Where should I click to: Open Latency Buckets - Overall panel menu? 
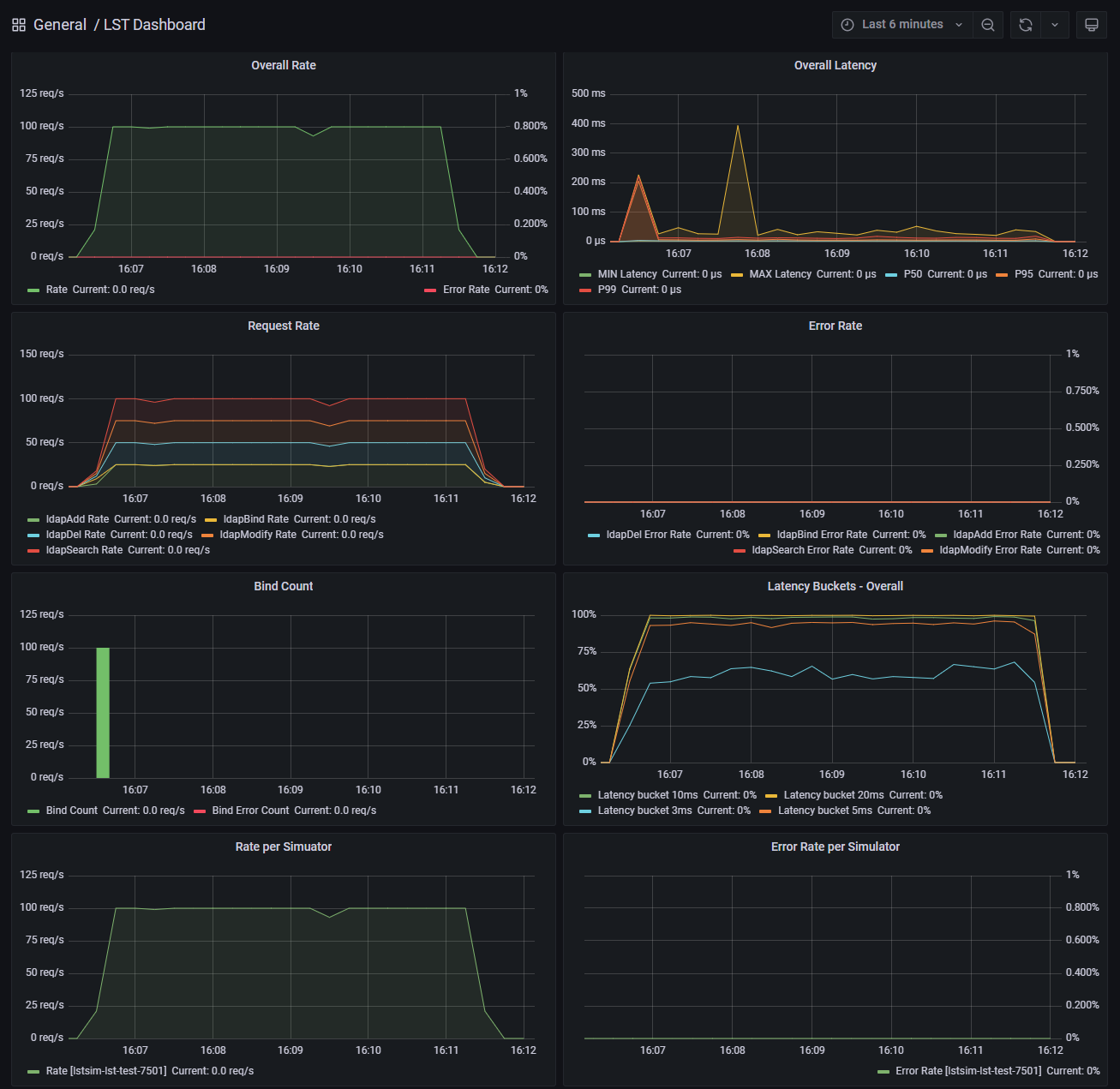835,586
